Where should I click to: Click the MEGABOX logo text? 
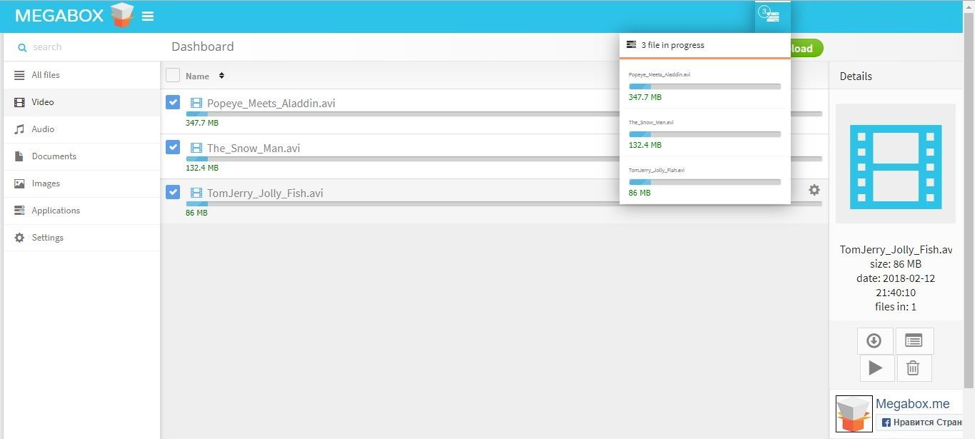pyautogui.click(x=59, y=16)
